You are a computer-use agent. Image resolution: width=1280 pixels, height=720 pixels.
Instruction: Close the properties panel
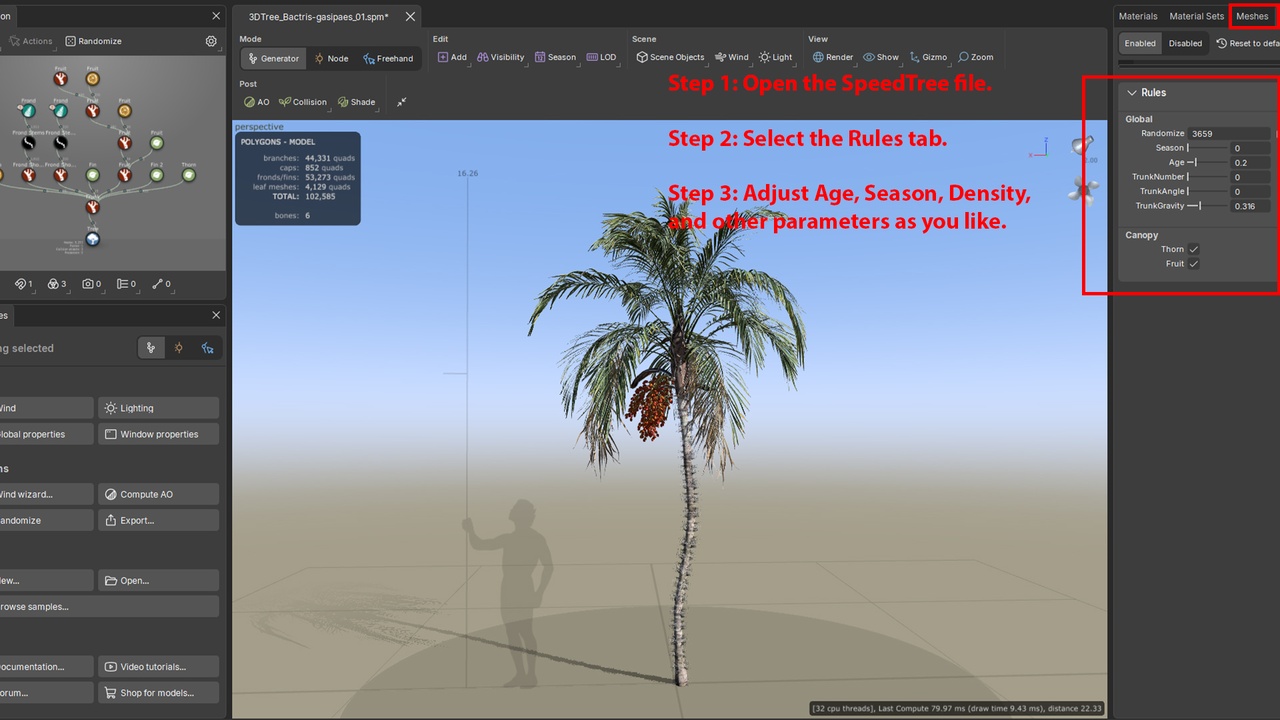(x=216, y=315)
